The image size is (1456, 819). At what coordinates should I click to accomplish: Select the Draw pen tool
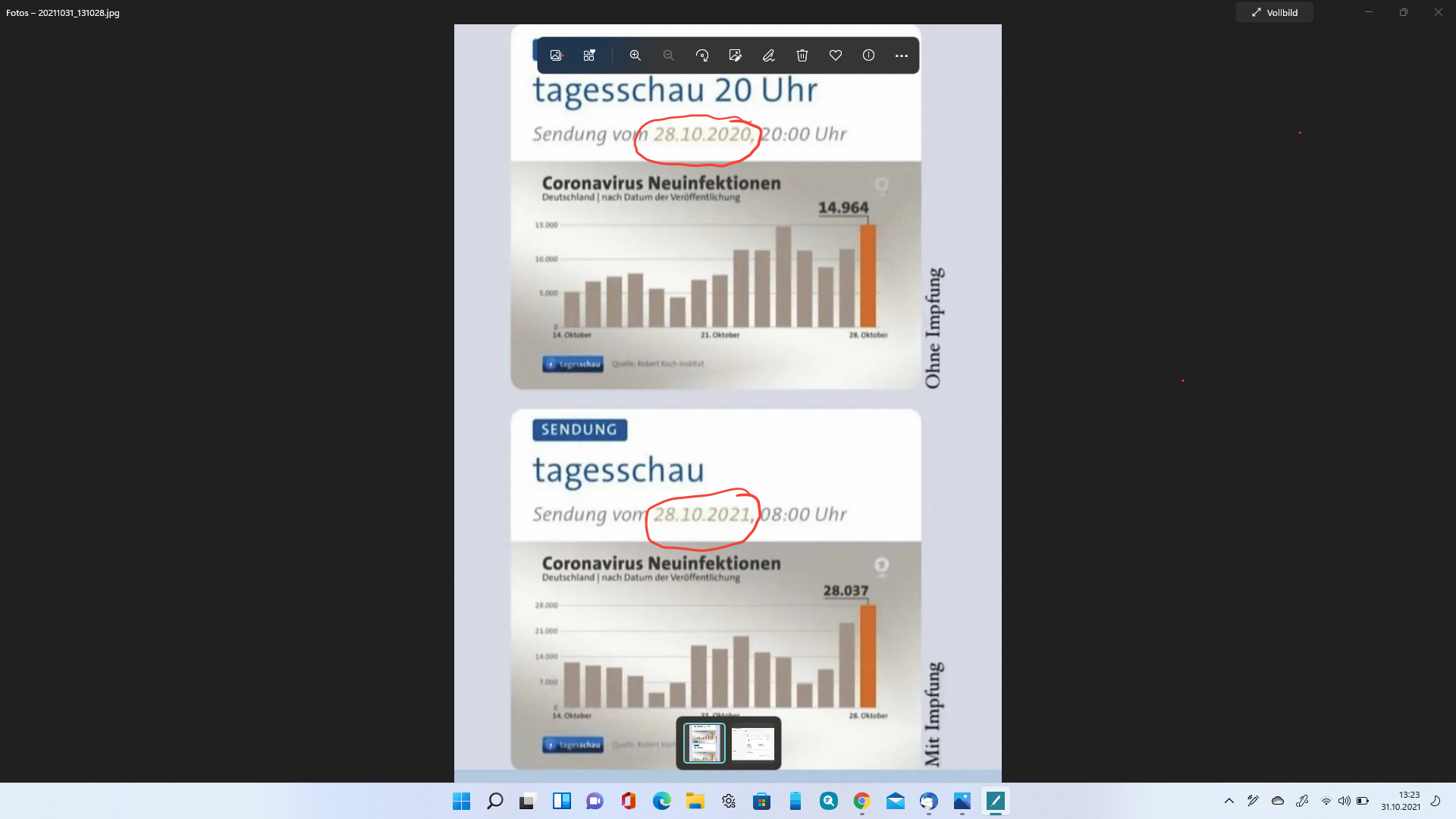coord(768,55)
